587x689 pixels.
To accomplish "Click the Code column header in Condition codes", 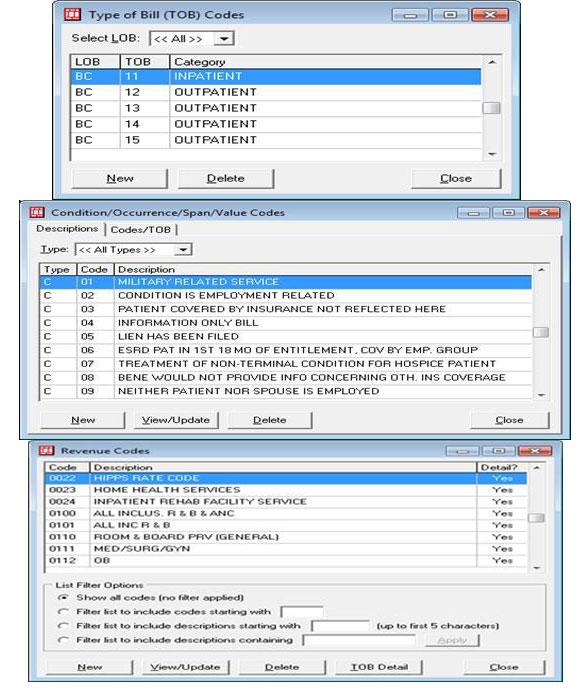I will point(95,269).
